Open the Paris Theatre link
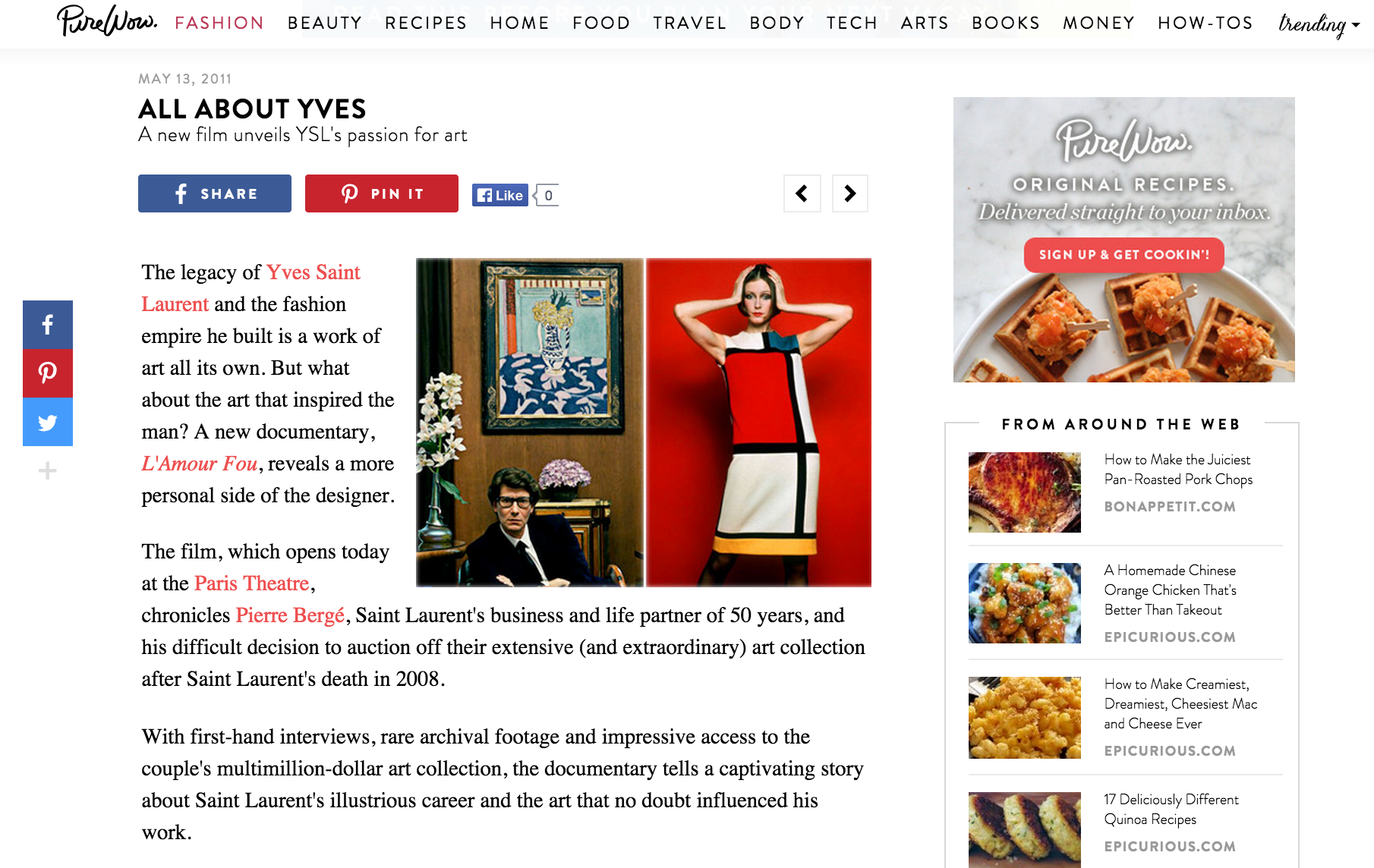Viewport: 1374px width, 868px height. click(252, 583)
